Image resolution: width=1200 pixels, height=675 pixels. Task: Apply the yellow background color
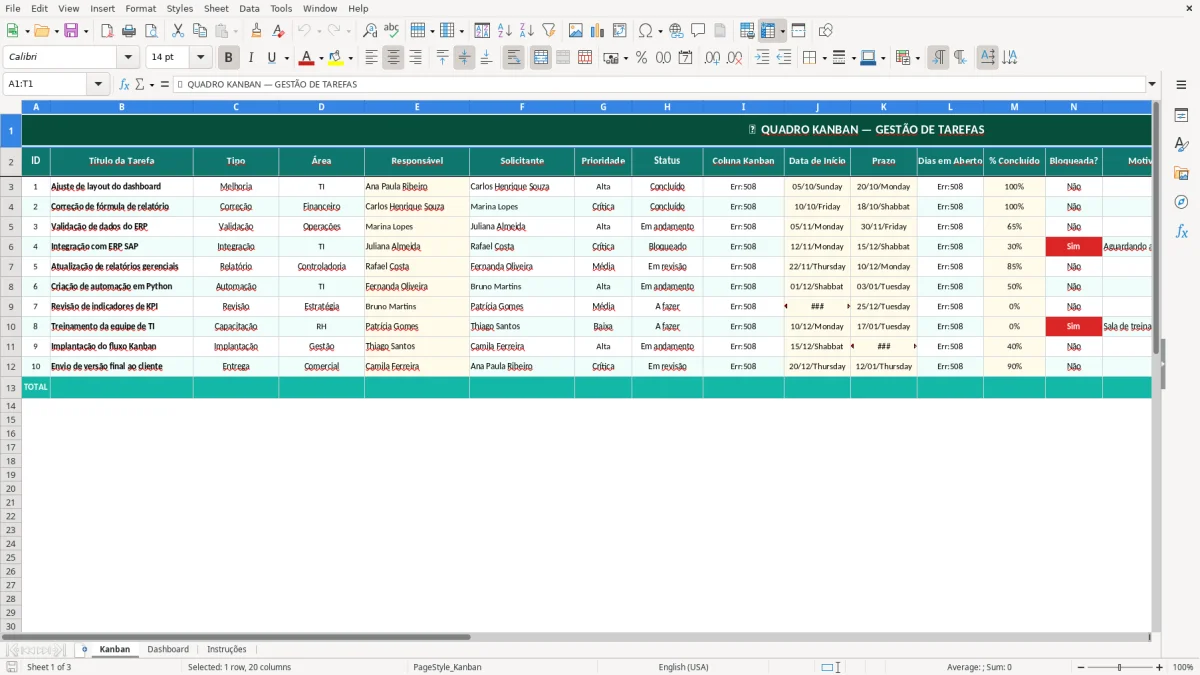pos(335,58)
